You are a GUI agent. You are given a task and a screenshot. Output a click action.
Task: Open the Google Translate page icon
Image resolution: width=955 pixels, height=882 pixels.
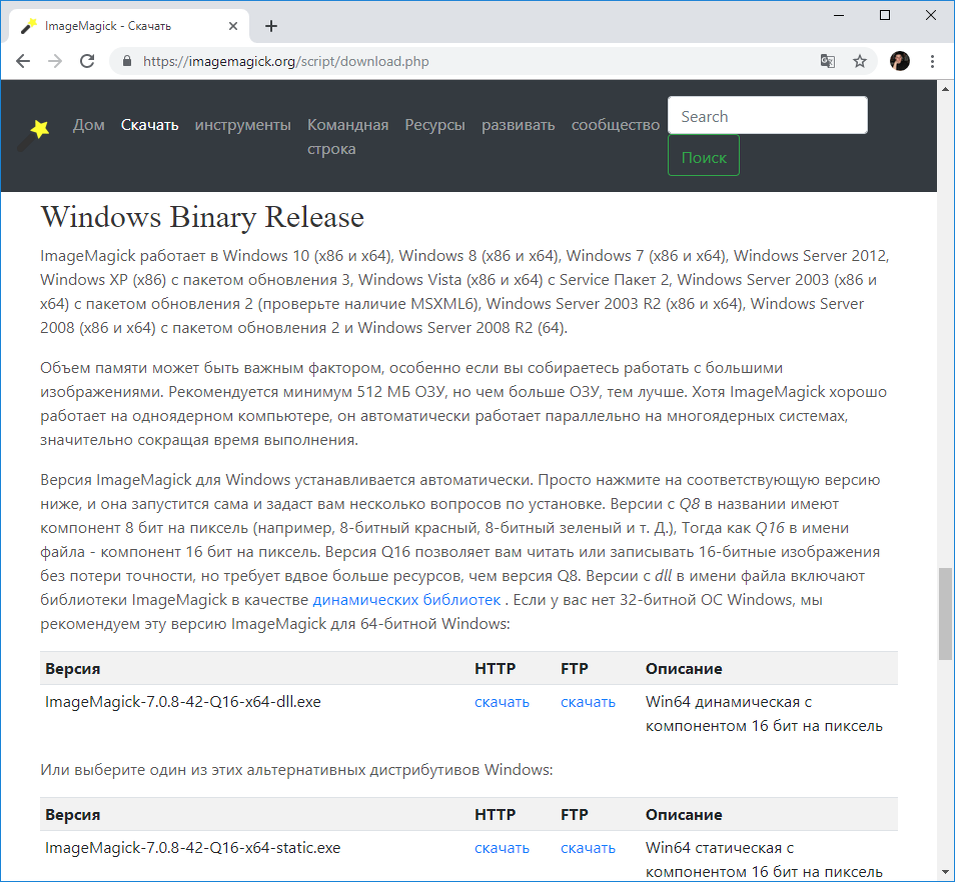[x=828, y=61]
